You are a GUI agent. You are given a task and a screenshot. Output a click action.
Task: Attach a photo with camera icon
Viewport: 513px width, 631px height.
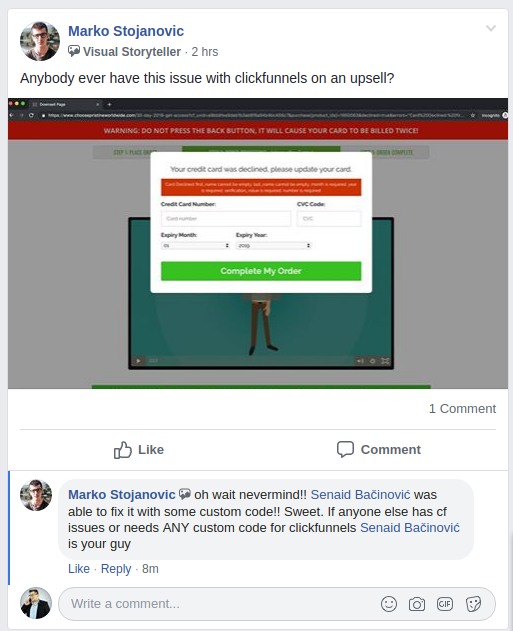[417, 604]
